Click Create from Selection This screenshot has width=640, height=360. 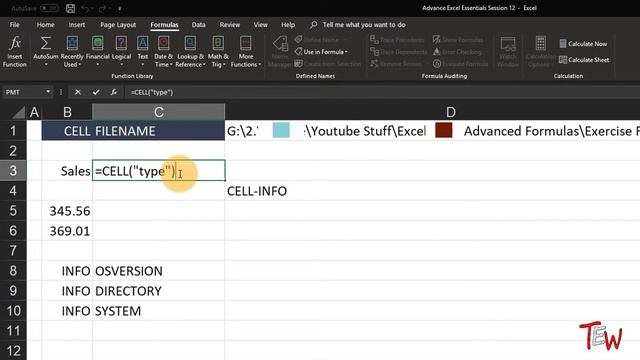[328, 64]
